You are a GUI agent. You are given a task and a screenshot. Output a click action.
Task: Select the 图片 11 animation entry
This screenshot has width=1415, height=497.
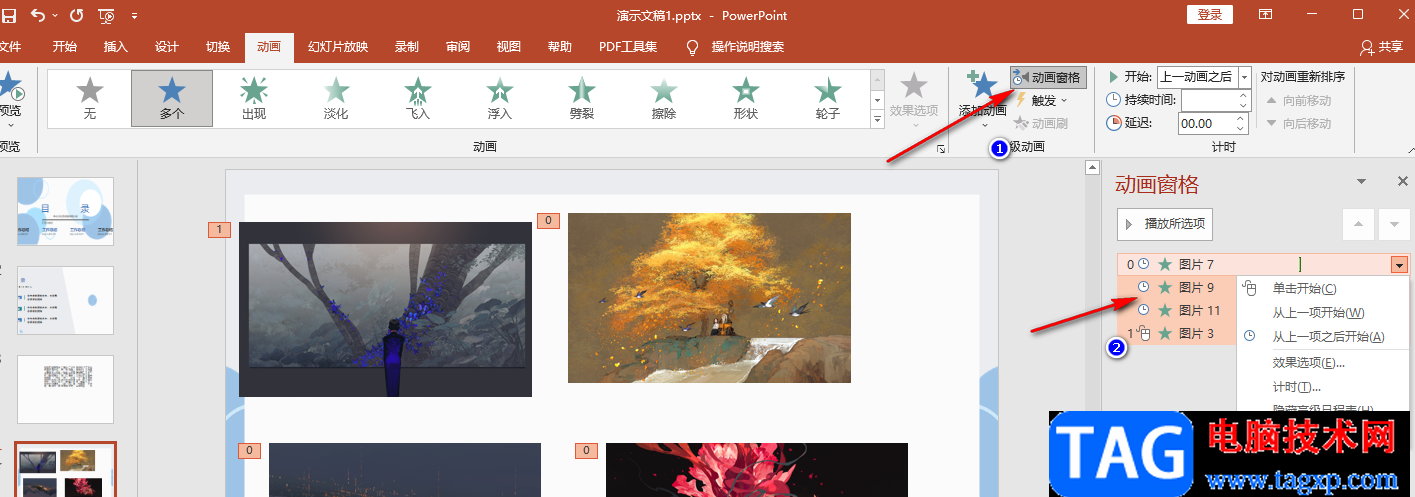[1178, 311]
